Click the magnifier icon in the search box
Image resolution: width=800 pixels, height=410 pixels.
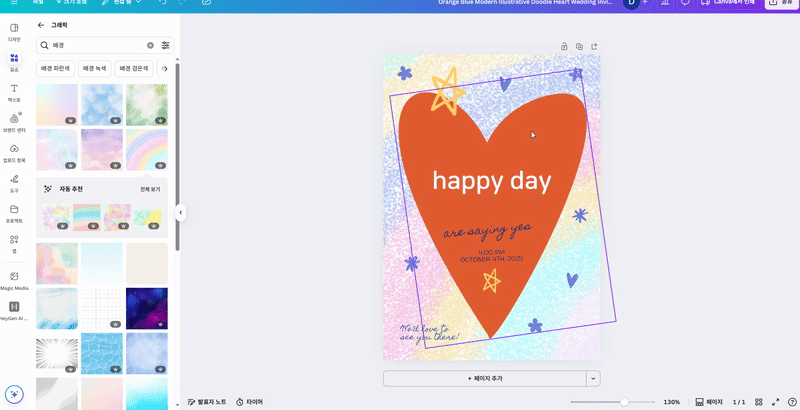point(45,45)
